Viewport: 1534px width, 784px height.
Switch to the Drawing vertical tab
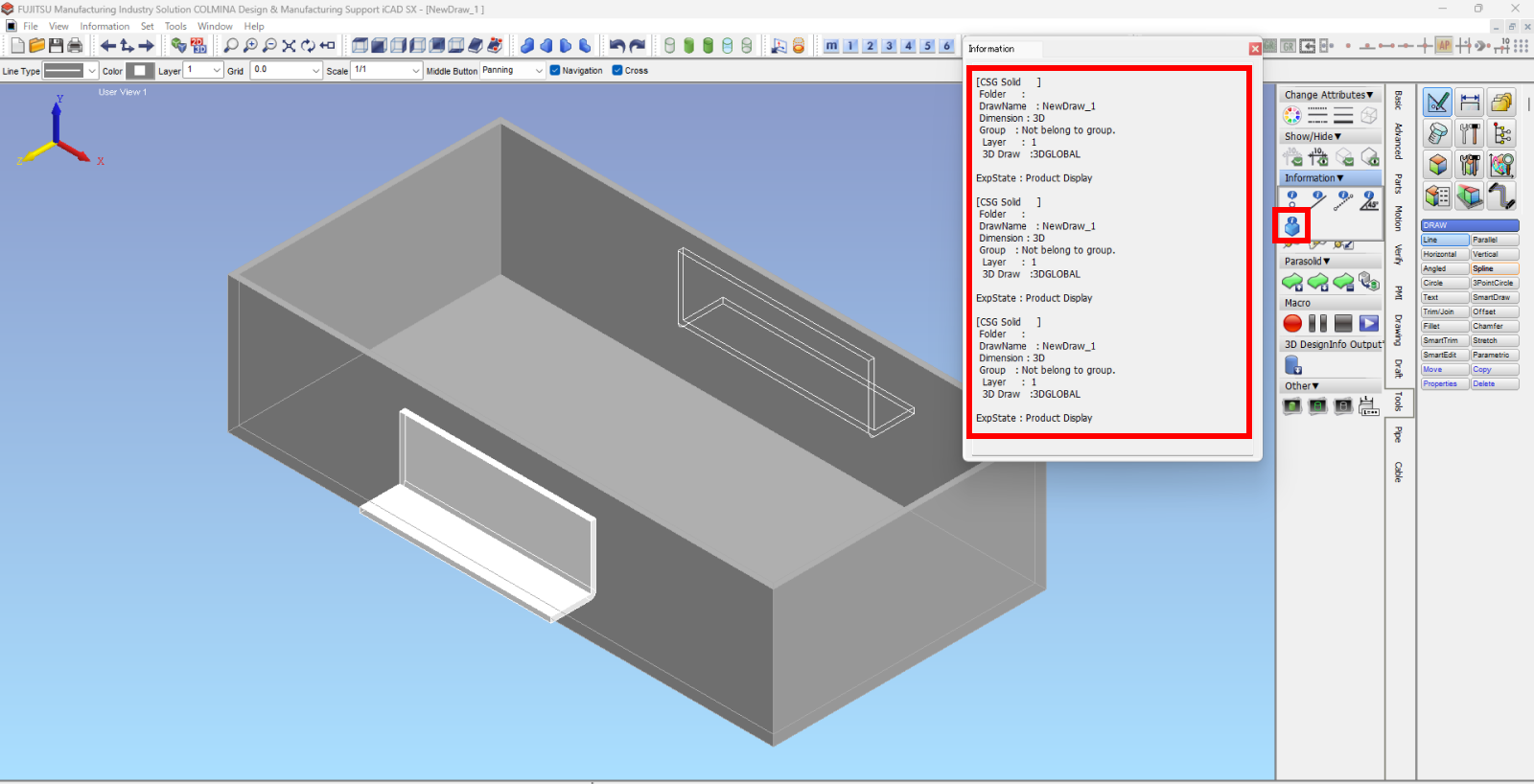pos(1398,330)
